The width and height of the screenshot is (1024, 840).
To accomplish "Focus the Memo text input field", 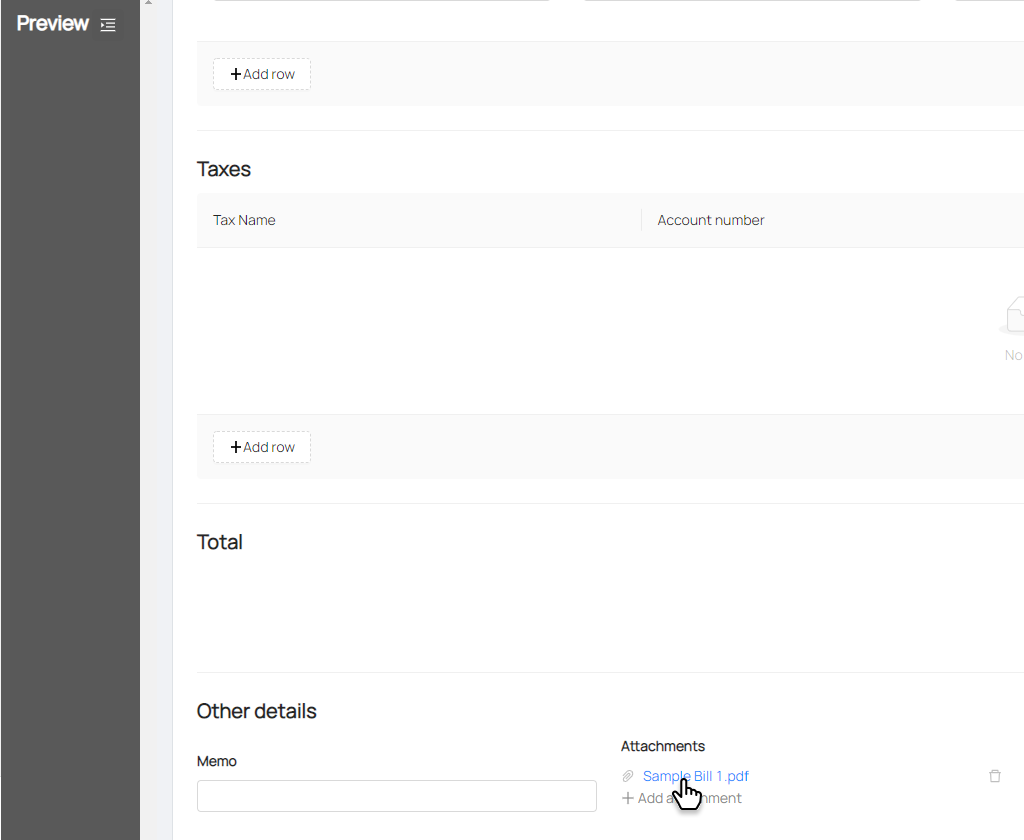I will click(x=396, y=796).
